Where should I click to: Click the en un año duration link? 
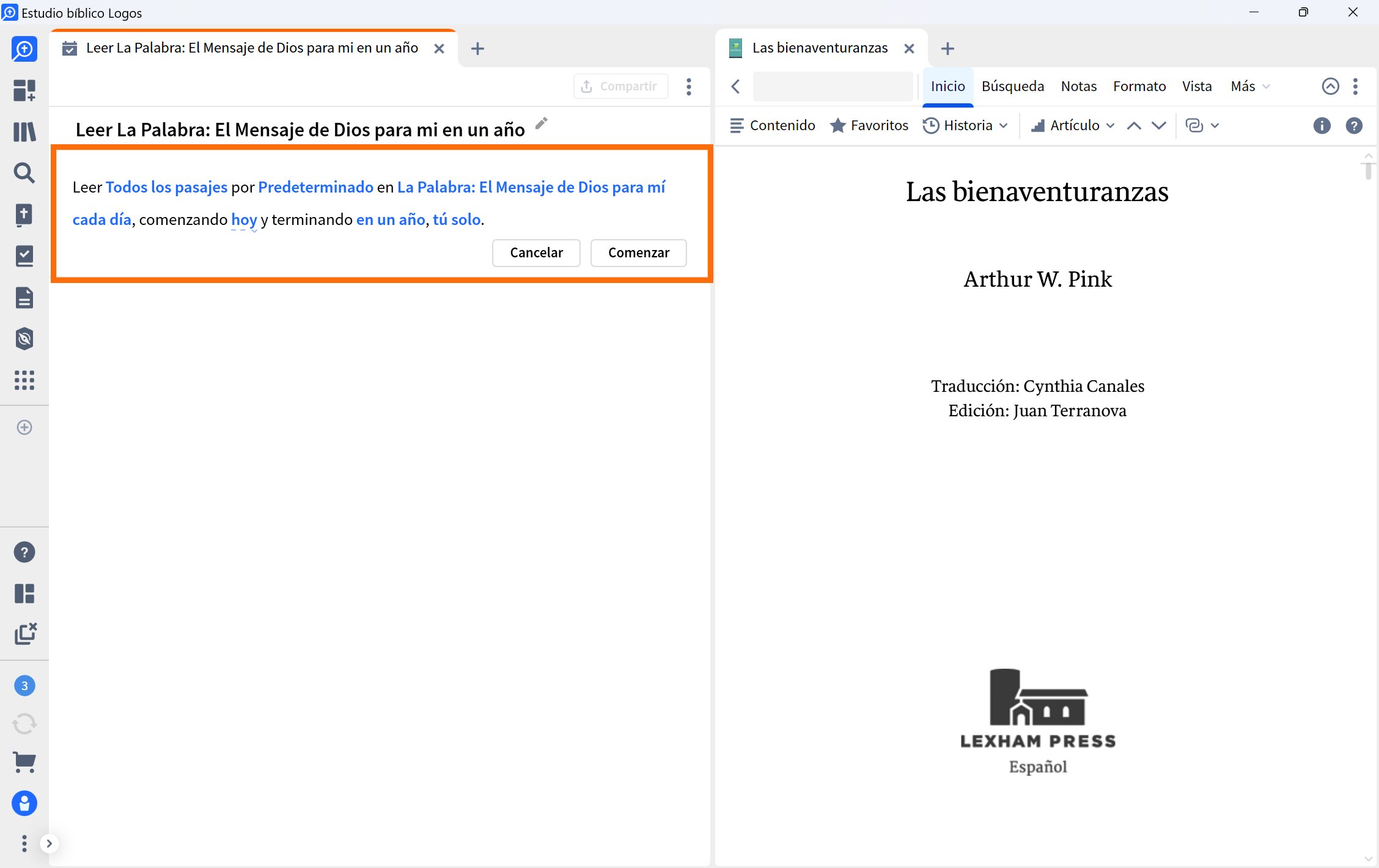(x=391, y=219)
